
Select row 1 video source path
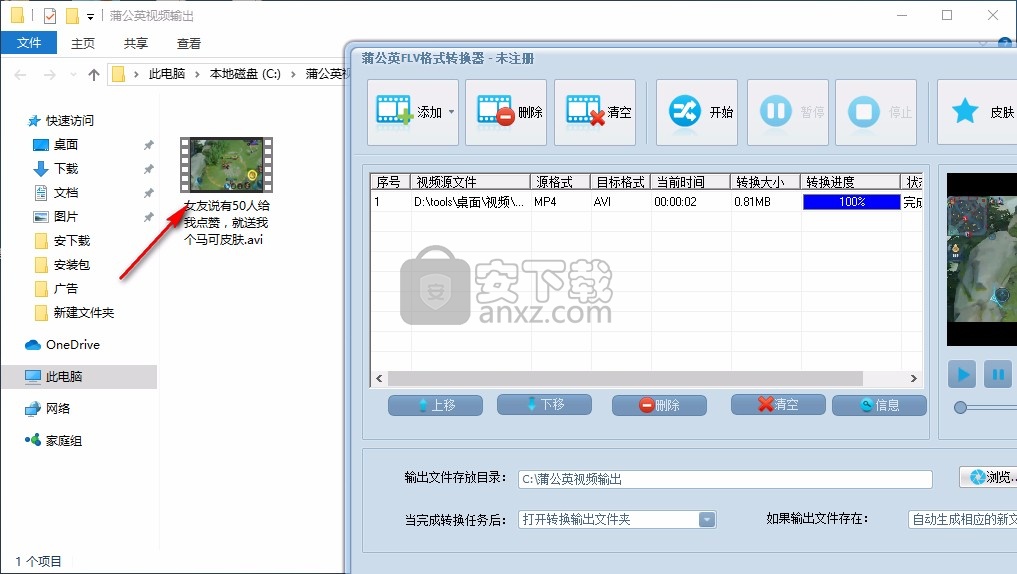[x=470, y=202]
